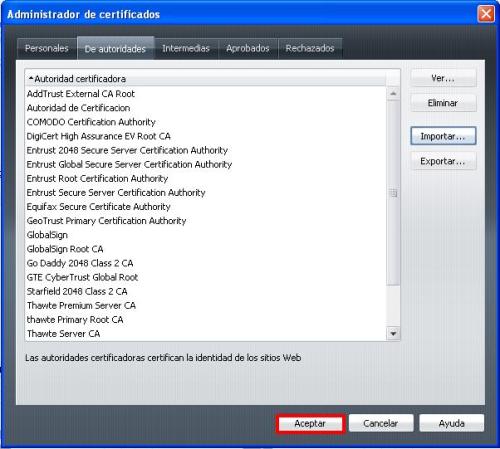Switch to the Personales tab
The width and height of the screenshot is (500, 449).
click(47, 49)
